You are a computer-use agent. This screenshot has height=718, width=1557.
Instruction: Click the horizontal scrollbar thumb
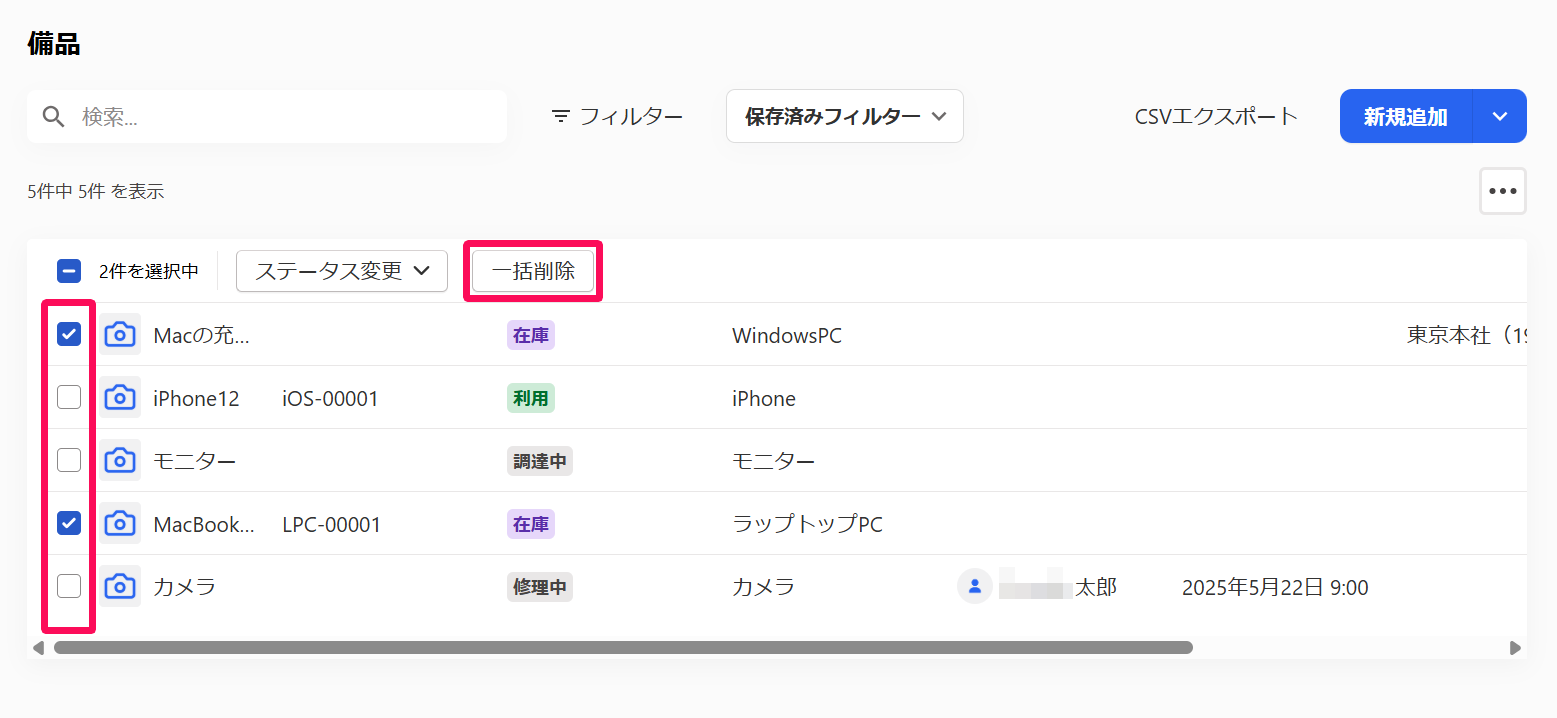coord(623,648)
